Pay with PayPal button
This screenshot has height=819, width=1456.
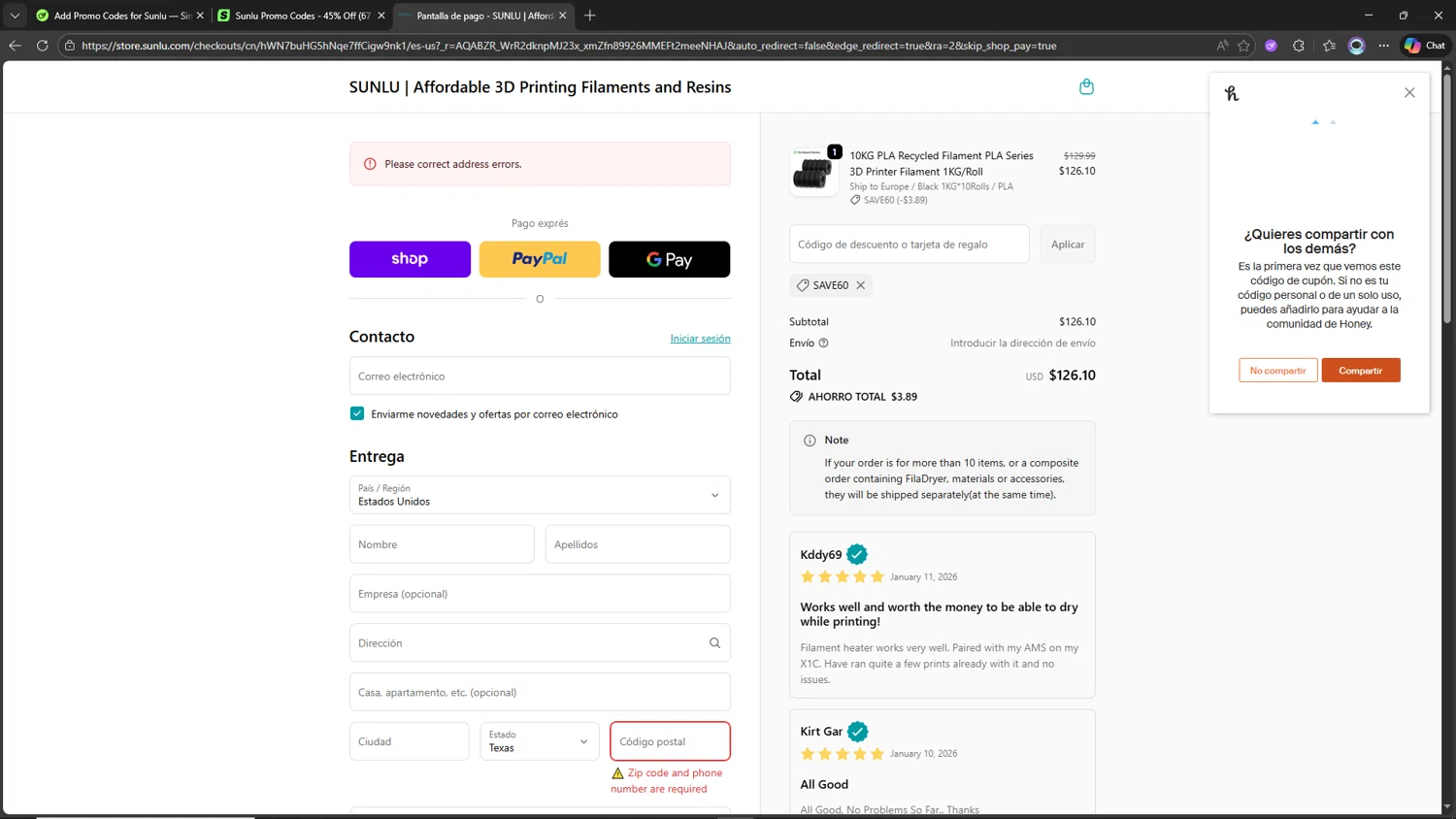click(x=540, y=259)
